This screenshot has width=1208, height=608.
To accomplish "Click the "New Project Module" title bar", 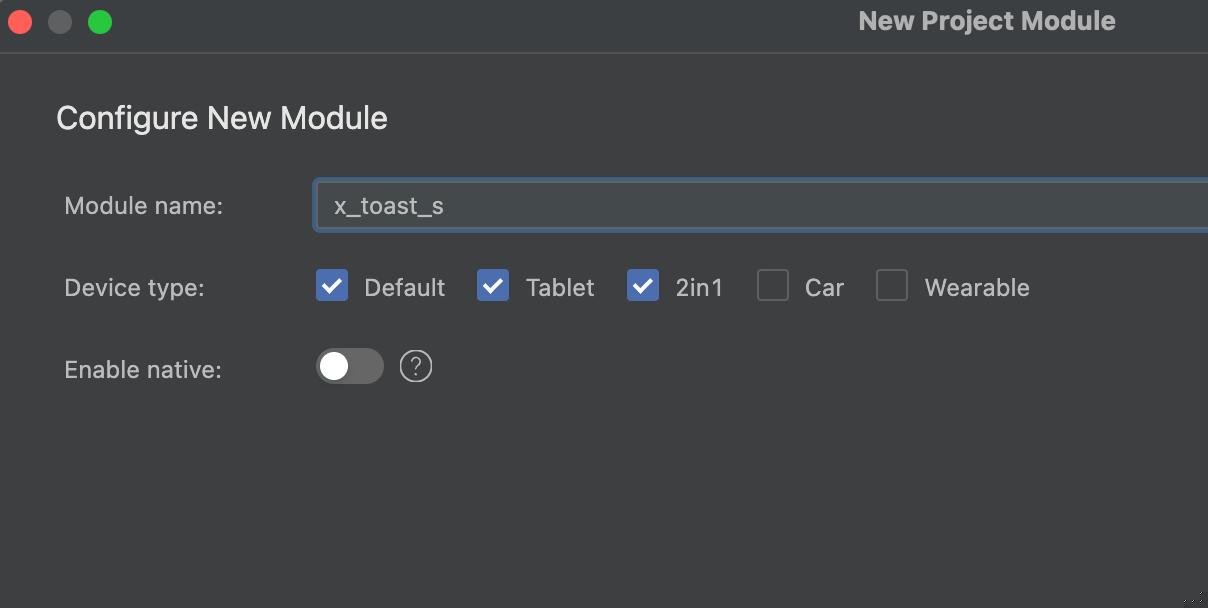I will [986, 22].
